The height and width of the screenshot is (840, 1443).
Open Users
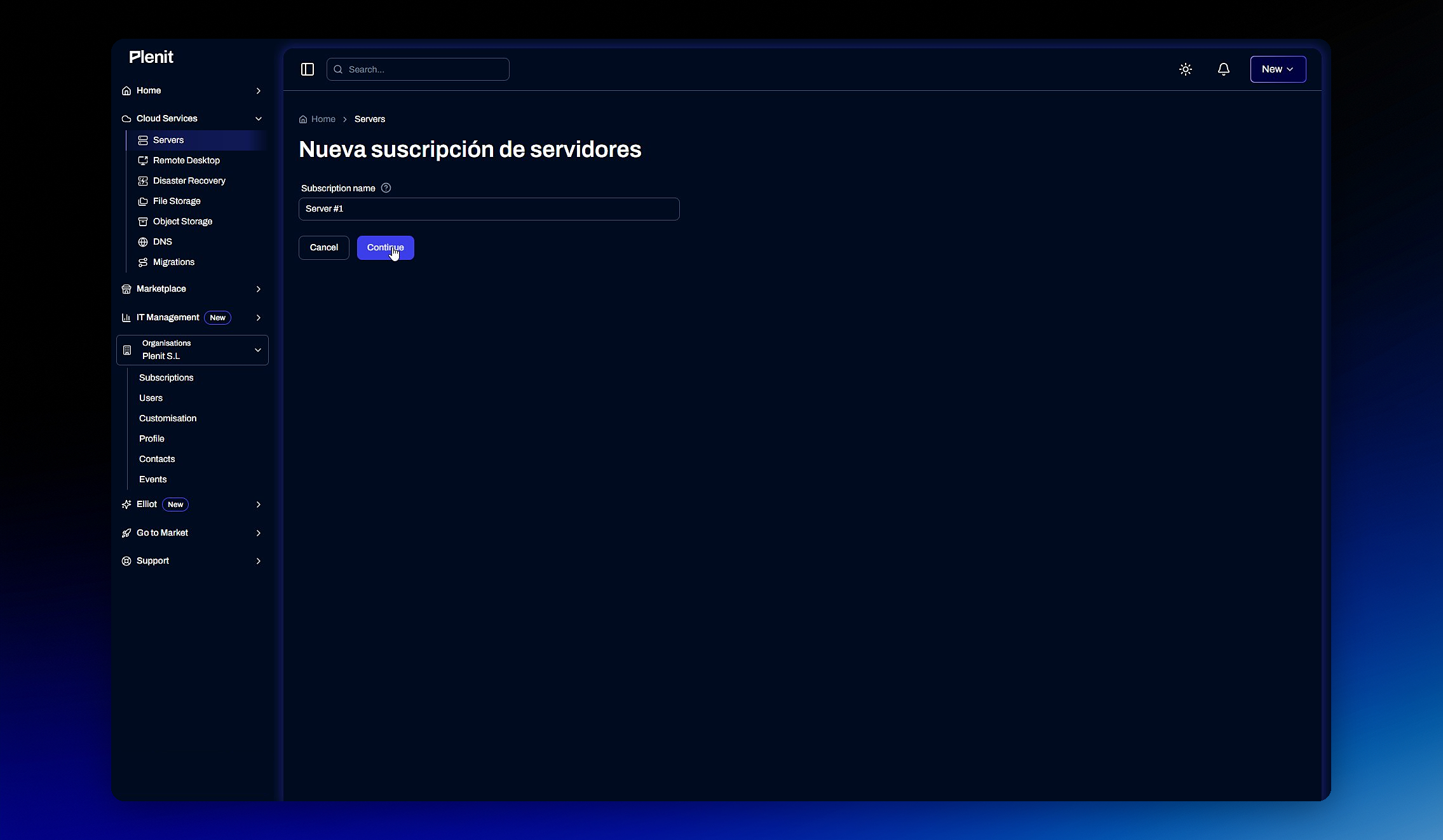coord(151,398)
